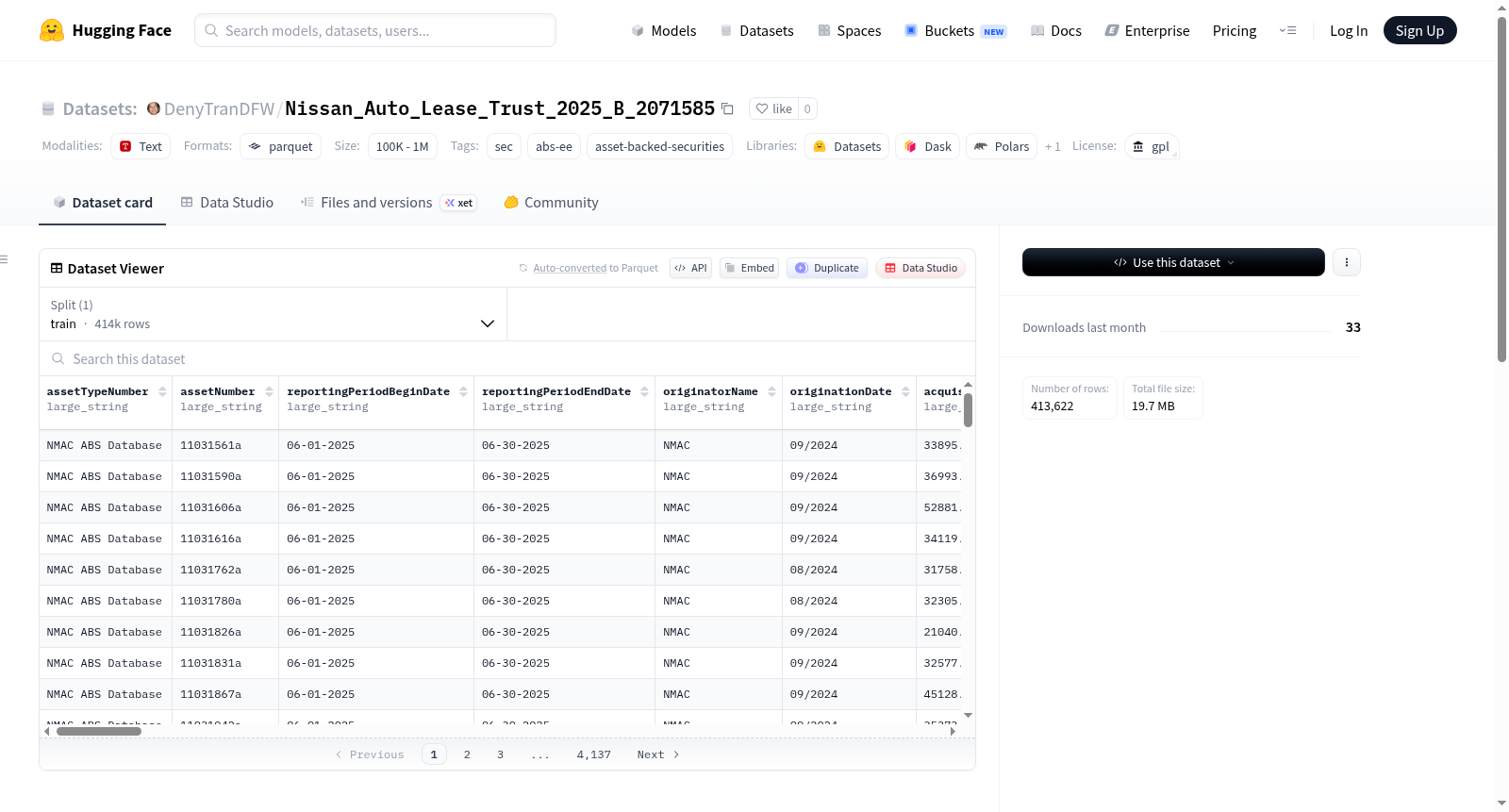
Task: Go to page 3 of results
Action: click(x=500, y=754)
